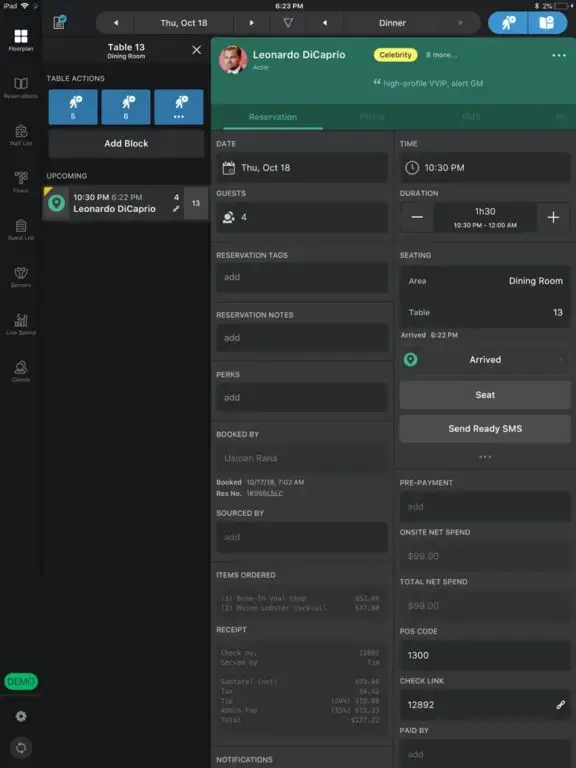Open the settings gear in sidebar
This screenshot has width=576, height=768.
pos(21,716)
